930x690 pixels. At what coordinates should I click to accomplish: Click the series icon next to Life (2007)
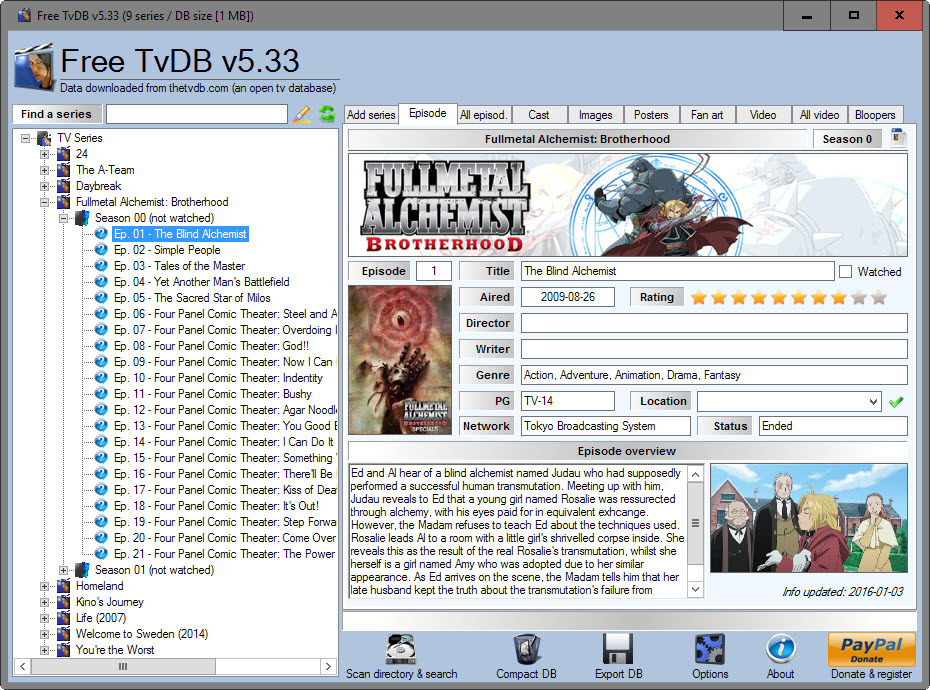pos(63,618)
